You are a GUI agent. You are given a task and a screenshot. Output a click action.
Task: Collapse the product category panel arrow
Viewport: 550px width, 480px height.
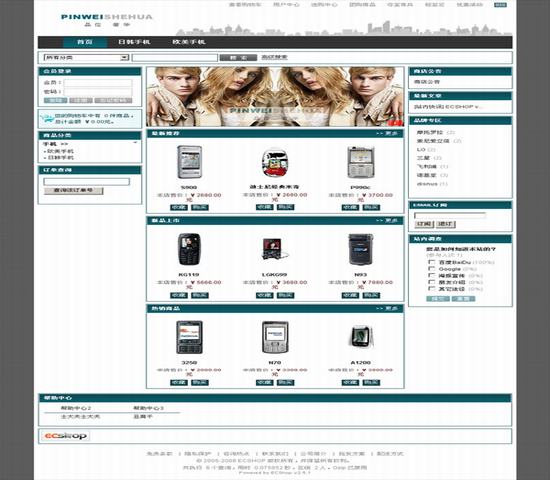click(x=135, y=142)
